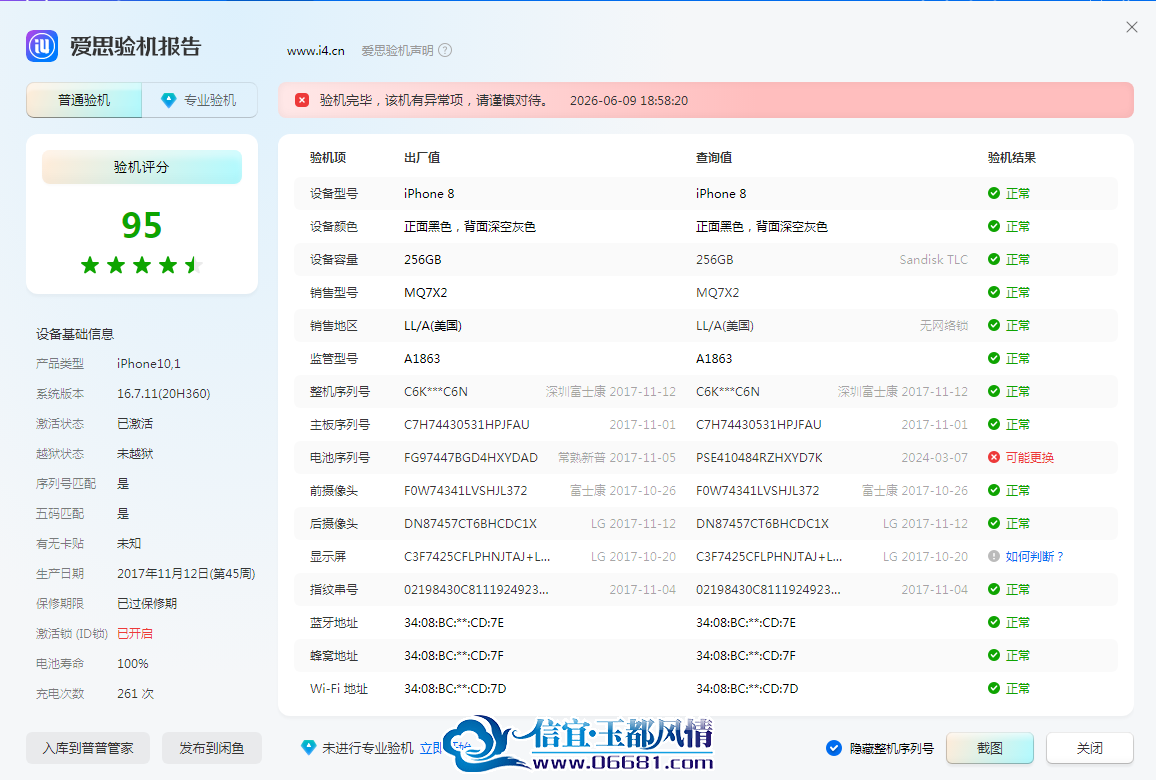Click system version 16.7.11(20H360)
This screenshot has width=1156, height=780.
click(x=164, y=394)
